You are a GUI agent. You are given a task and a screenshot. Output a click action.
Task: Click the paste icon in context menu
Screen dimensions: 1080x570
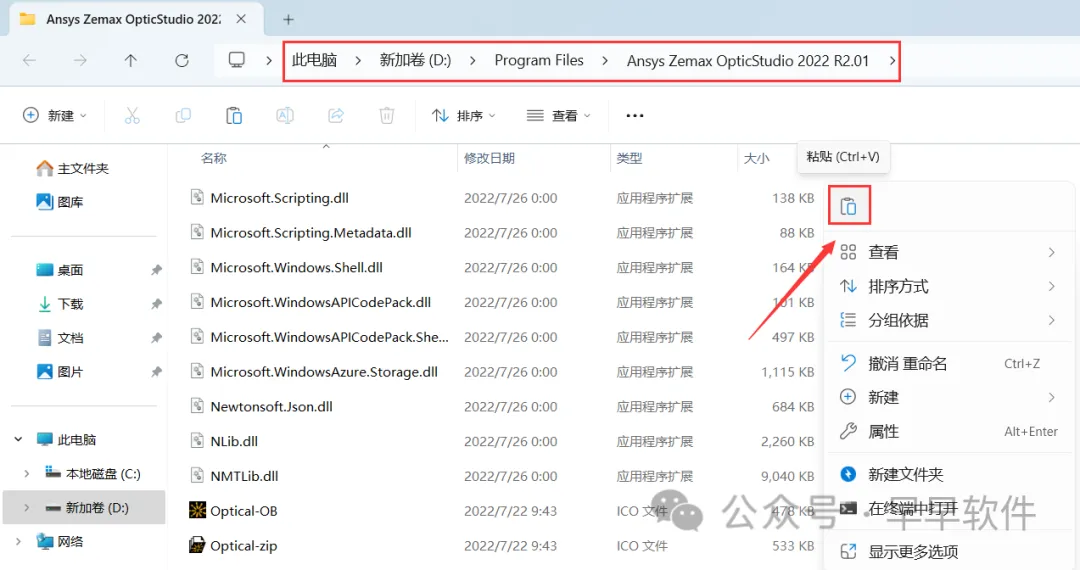849,206
